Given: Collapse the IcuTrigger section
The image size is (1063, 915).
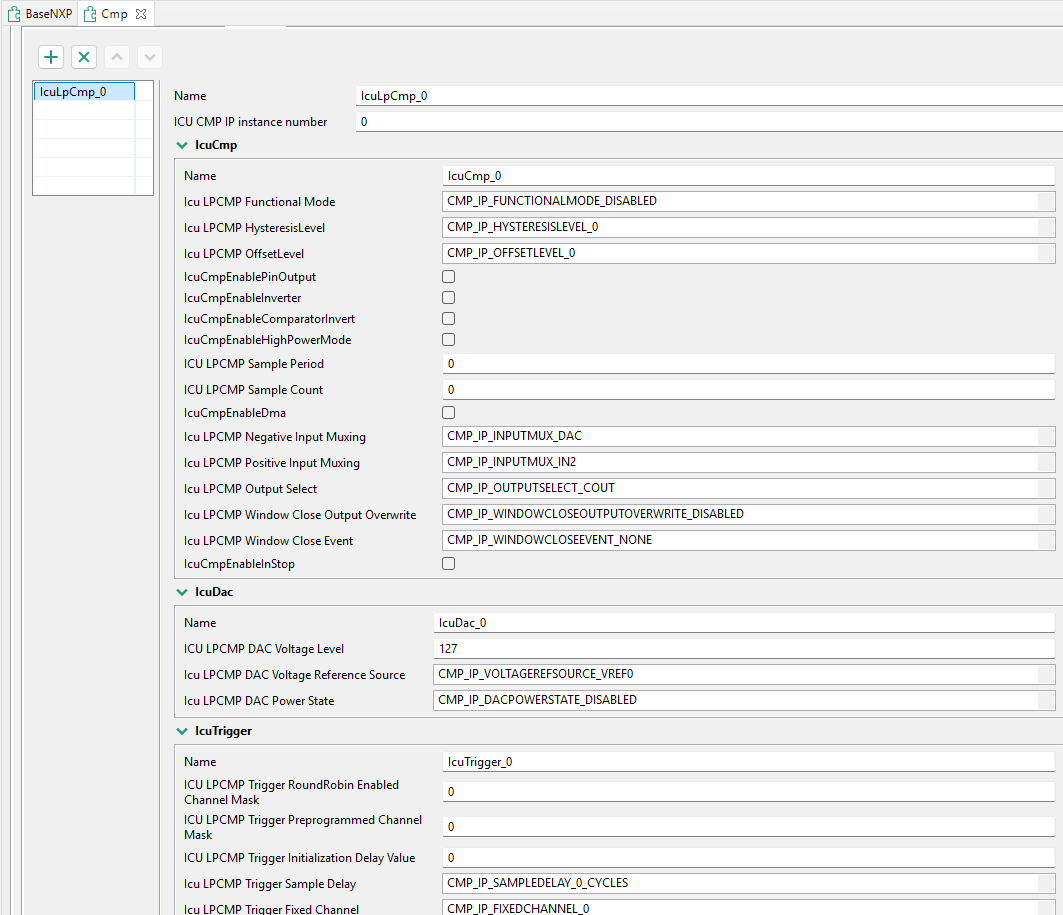Looking at the screenshot, I should (x=182, y=731).
